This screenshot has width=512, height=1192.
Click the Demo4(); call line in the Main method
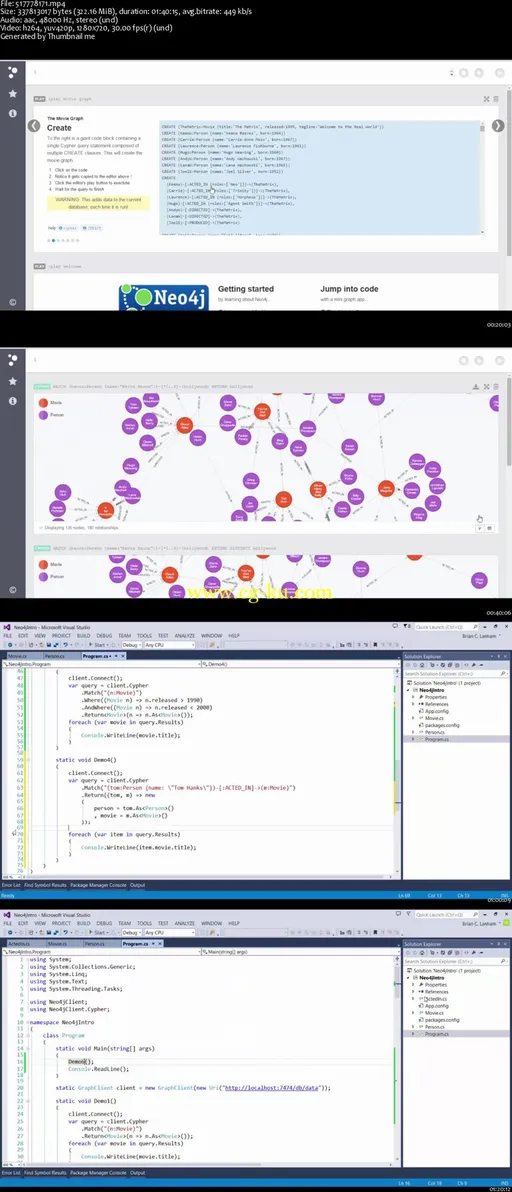click(x=81, y=1061)
